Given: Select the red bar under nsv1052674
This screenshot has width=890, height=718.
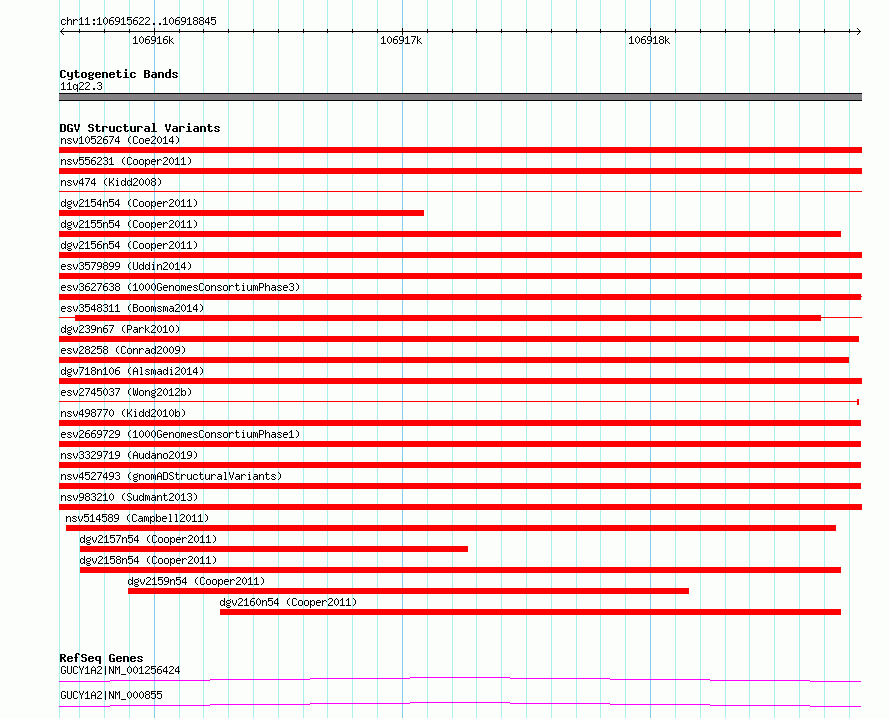Looking at the screenshot, I should (x=460, y=150).
